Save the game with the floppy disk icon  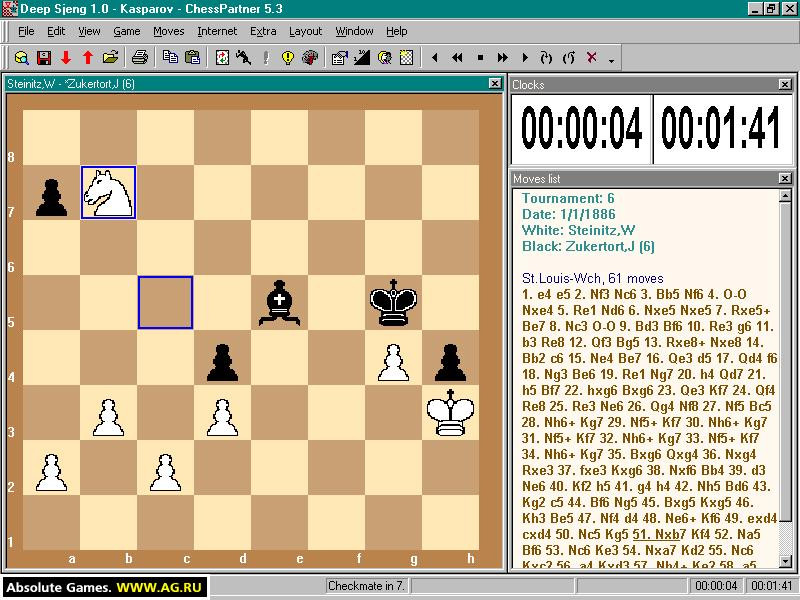pos(44,58)
